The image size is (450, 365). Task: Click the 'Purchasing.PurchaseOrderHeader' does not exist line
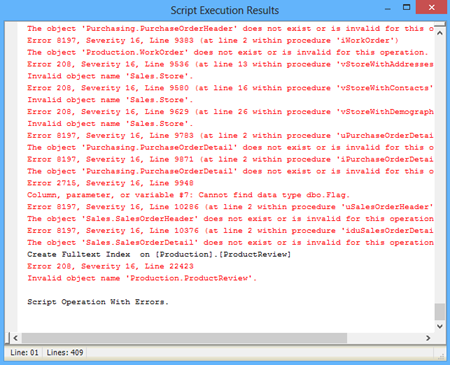click(x=230, y=29)
